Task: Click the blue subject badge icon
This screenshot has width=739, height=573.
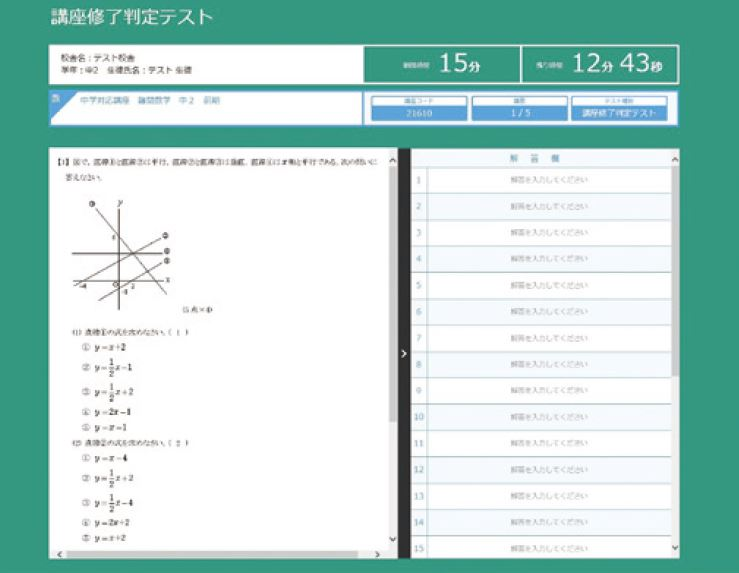Action: (x=61, y=104)
